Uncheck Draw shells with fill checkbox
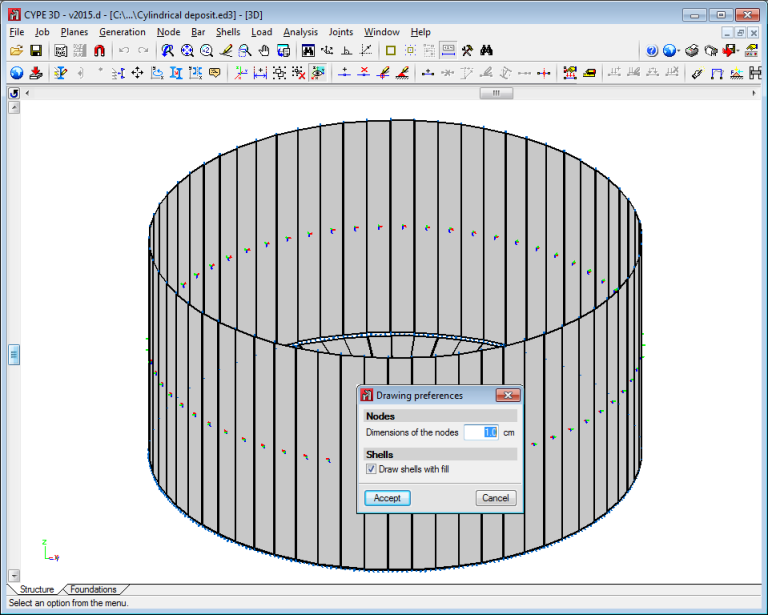The width and height of the screenshot is (768, 615). coord(371,469)
